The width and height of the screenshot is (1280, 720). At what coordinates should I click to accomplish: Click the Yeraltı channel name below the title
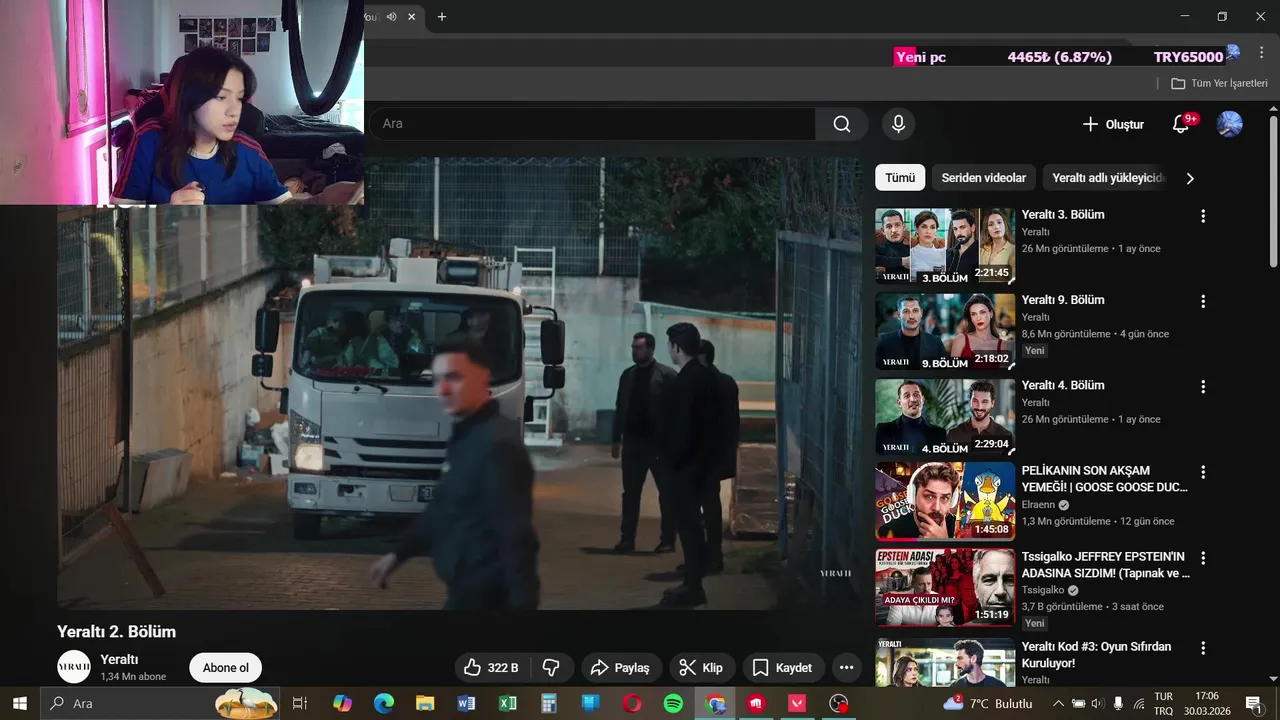click(119, 660)
